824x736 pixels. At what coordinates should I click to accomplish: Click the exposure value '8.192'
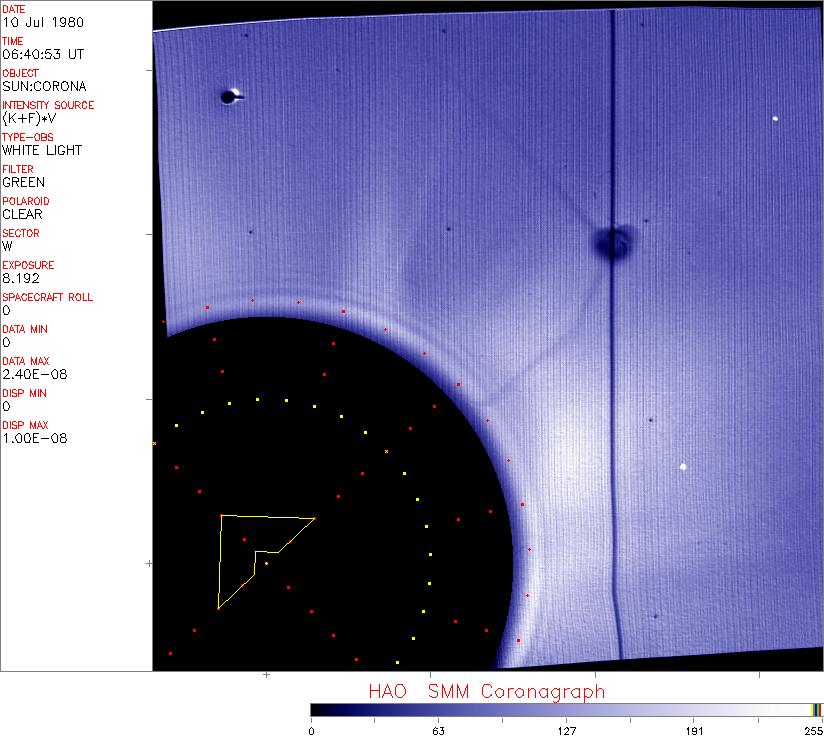(x=20, y=278)
